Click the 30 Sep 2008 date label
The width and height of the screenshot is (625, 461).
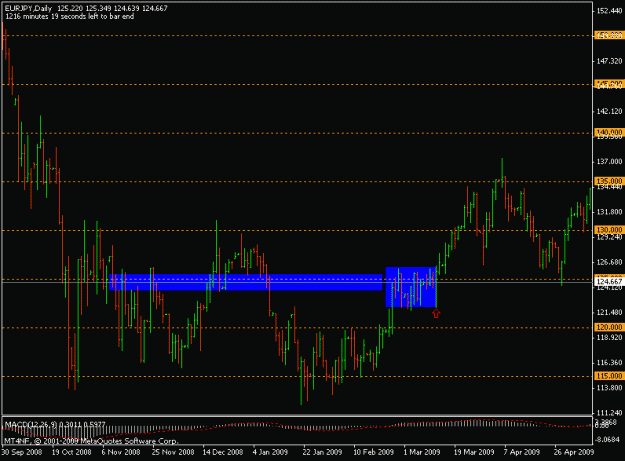point(22,452)
